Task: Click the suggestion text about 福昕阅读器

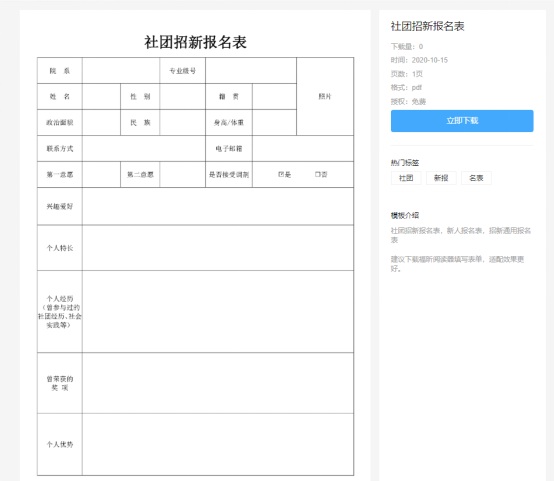Action: tap(457, 264)
